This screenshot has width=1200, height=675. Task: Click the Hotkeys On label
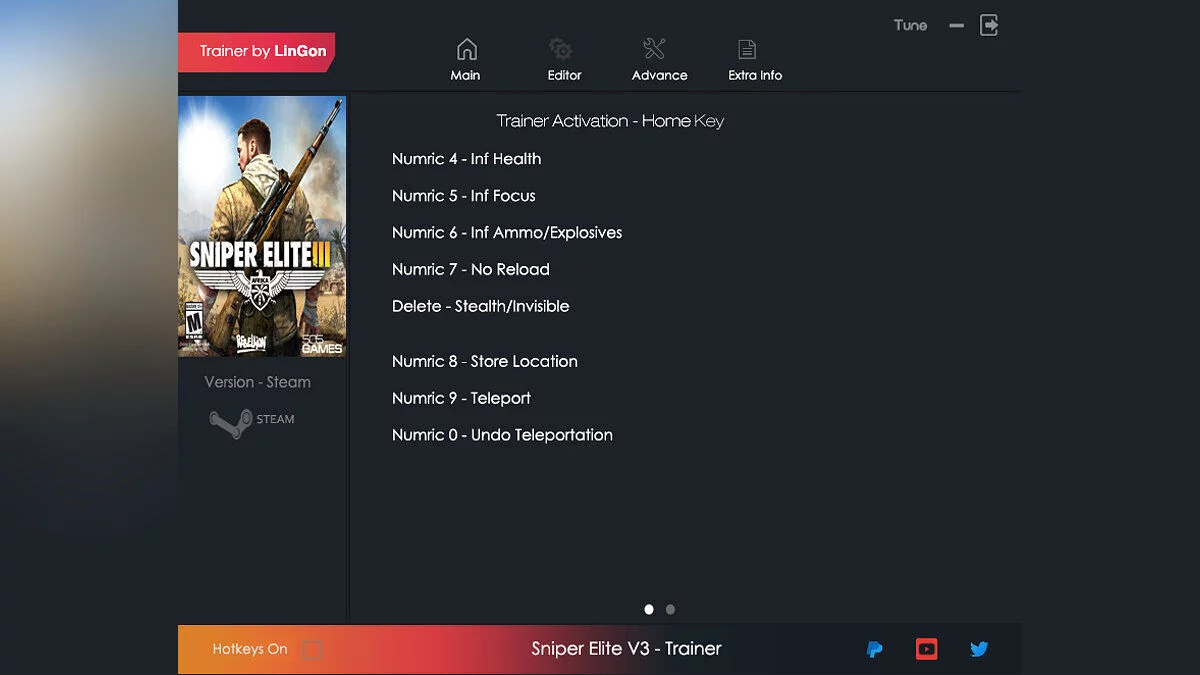(x=249, y=649)
